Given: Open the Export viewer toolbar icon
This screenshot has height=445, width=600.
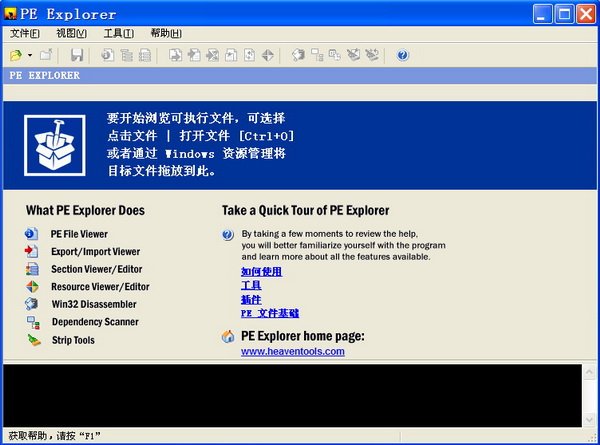Looking at the screenshot, I should click(176, 55).
